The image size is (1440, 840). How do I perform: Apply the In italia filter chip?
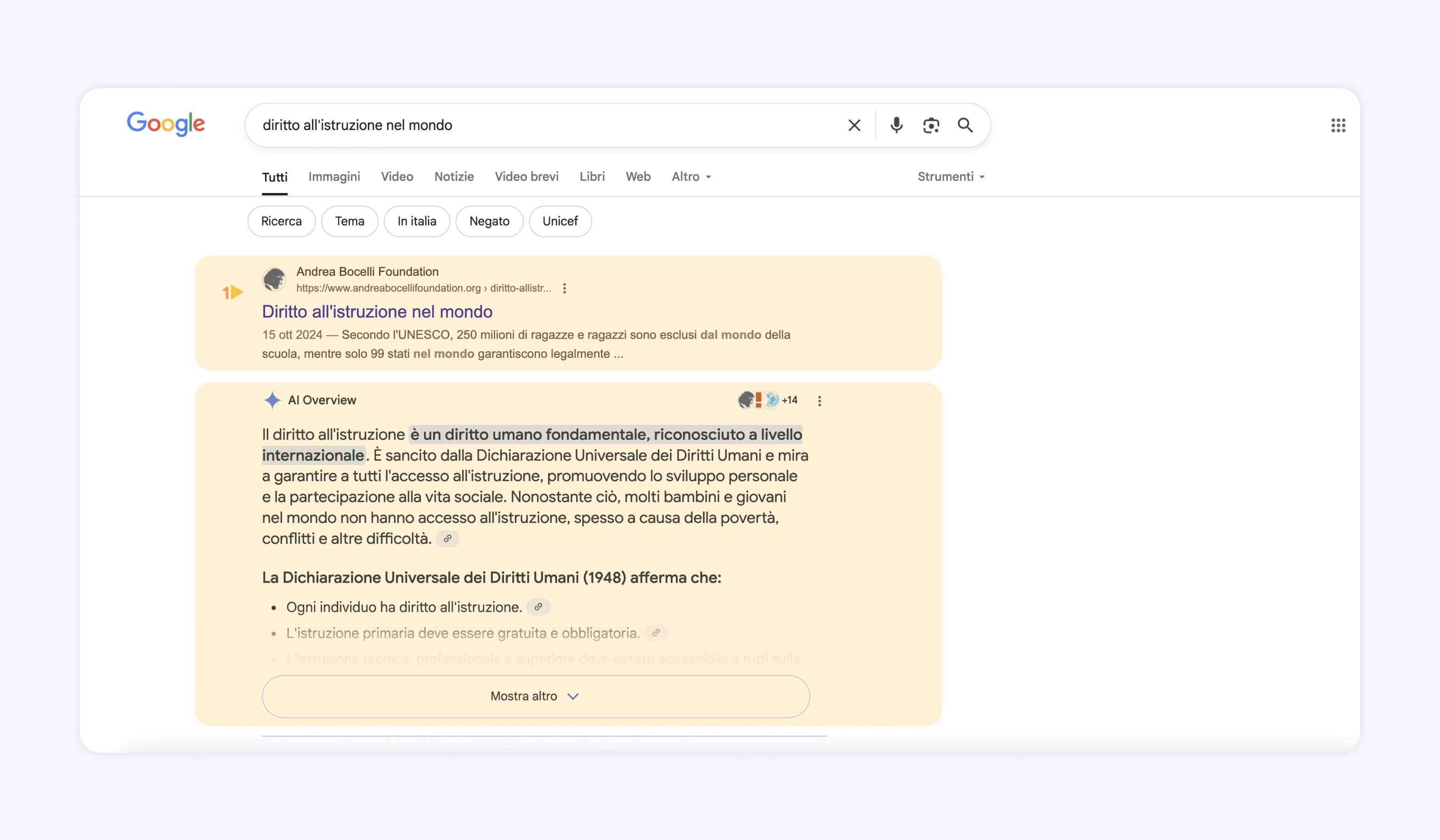pos(417,221)
